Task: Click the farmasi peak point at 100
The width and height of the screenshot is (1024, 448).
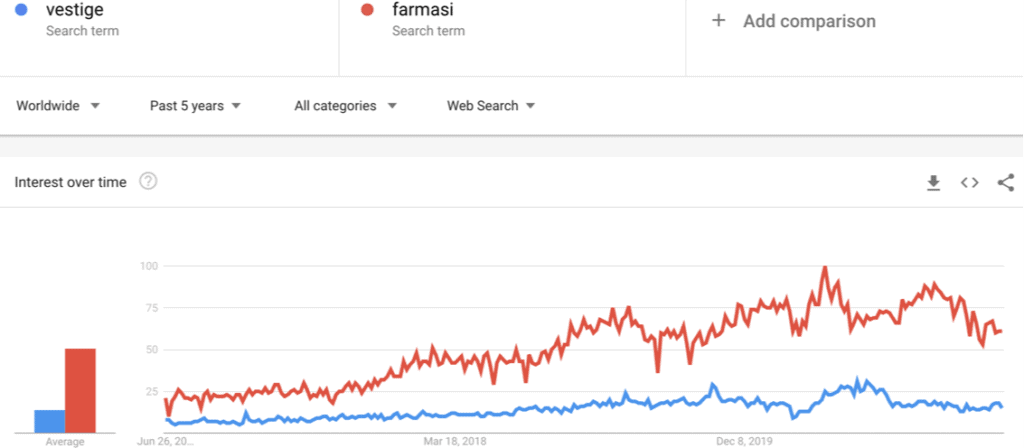Action: [825, 267]
